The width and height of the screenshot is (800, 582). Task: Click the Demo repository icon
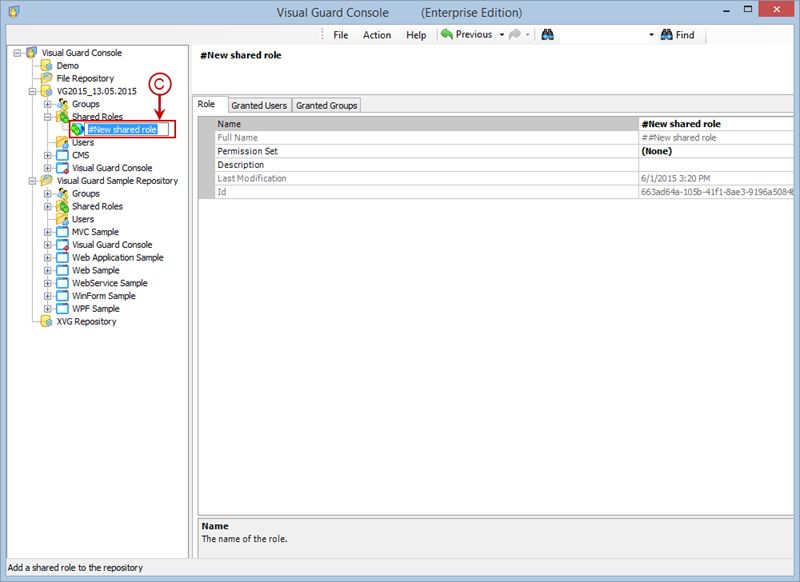coord(46,65)
